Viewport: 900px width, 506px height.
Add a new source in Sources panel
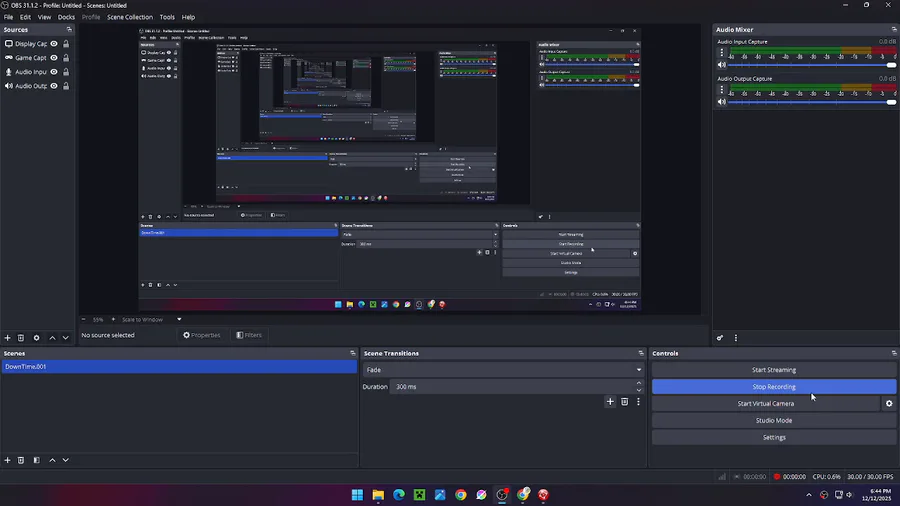click(x=7, y=338)
